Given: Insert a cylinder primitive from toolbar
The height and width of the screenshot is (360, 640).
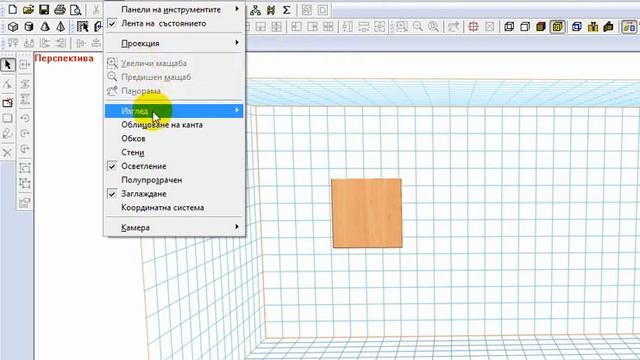Looking at the screenshot, I should [29, 27].
